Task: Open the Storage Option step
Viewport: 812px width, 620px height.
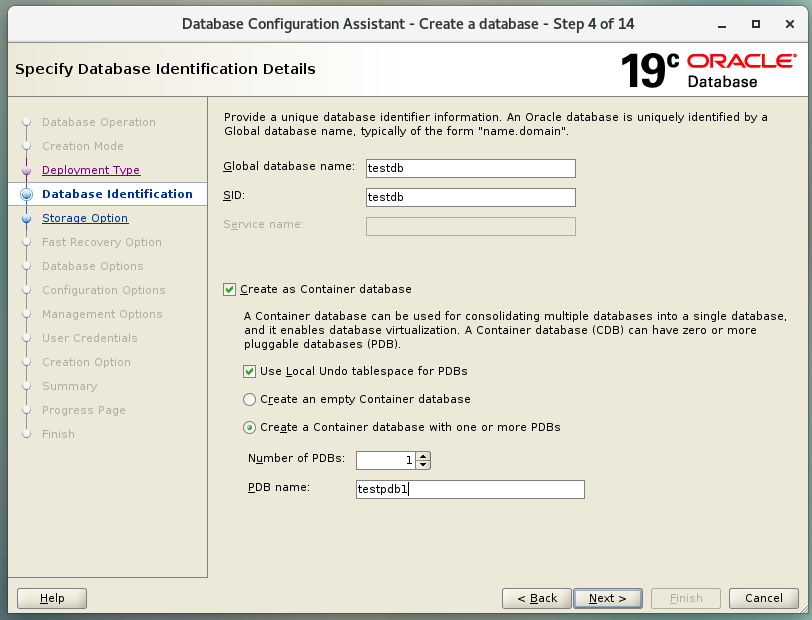Action: click(x=85, y=218)
